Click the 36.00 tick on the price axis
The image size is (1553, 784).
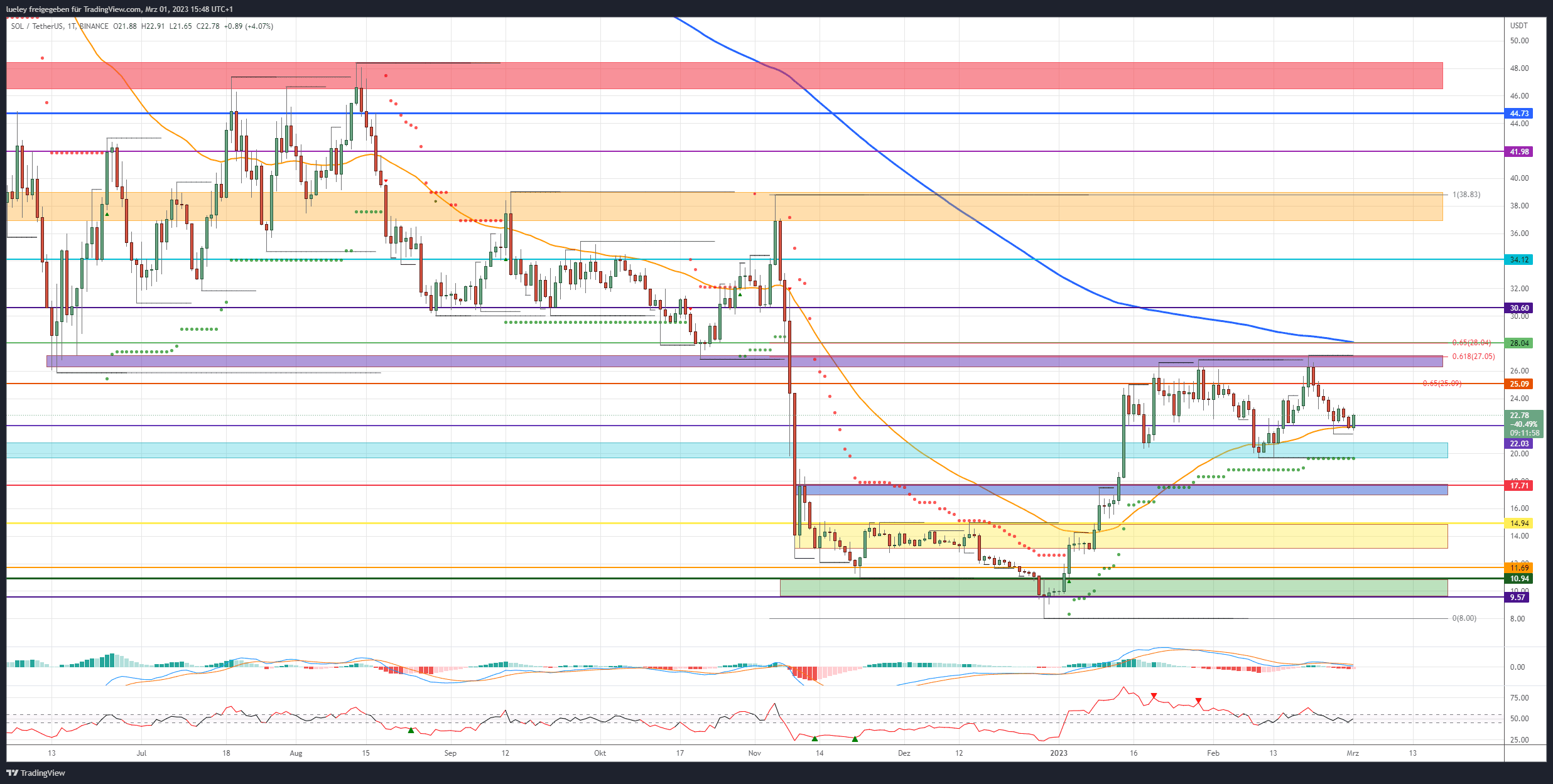pos(1520,234)
